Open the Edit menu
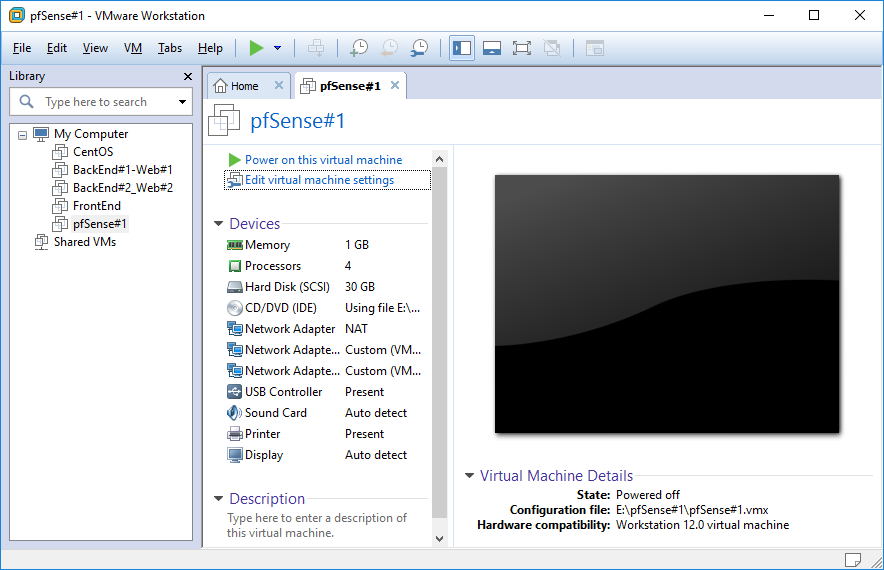 56,48
